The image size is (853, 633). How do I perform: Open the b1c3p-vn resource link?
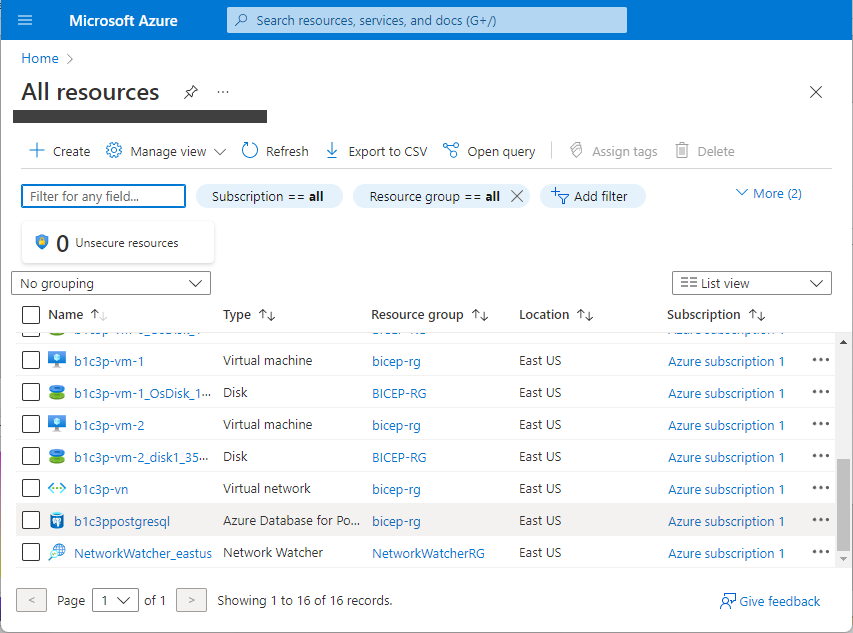[101, 490]
